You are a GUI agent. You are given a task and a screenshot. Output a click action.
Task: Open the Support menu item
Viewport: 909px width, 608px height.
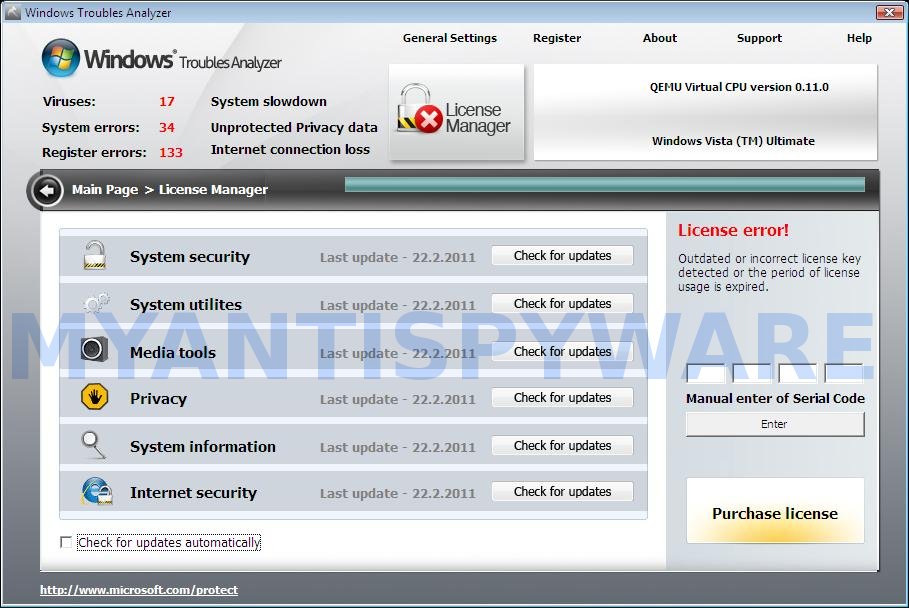coord(759,38)
